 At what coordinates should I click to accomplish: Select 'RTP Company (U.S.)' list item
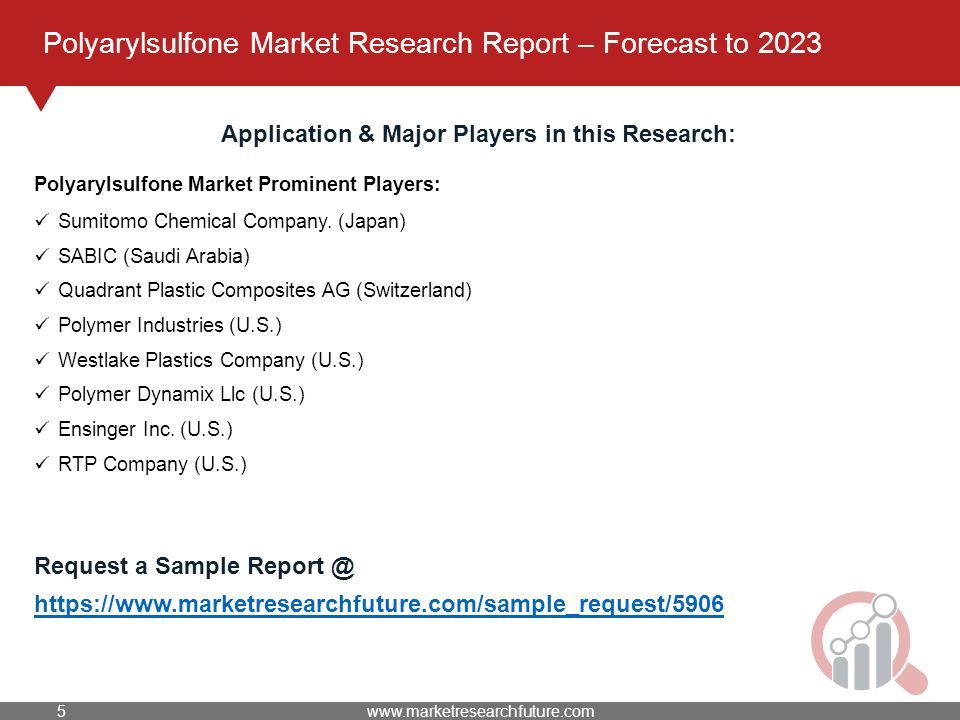152,464
